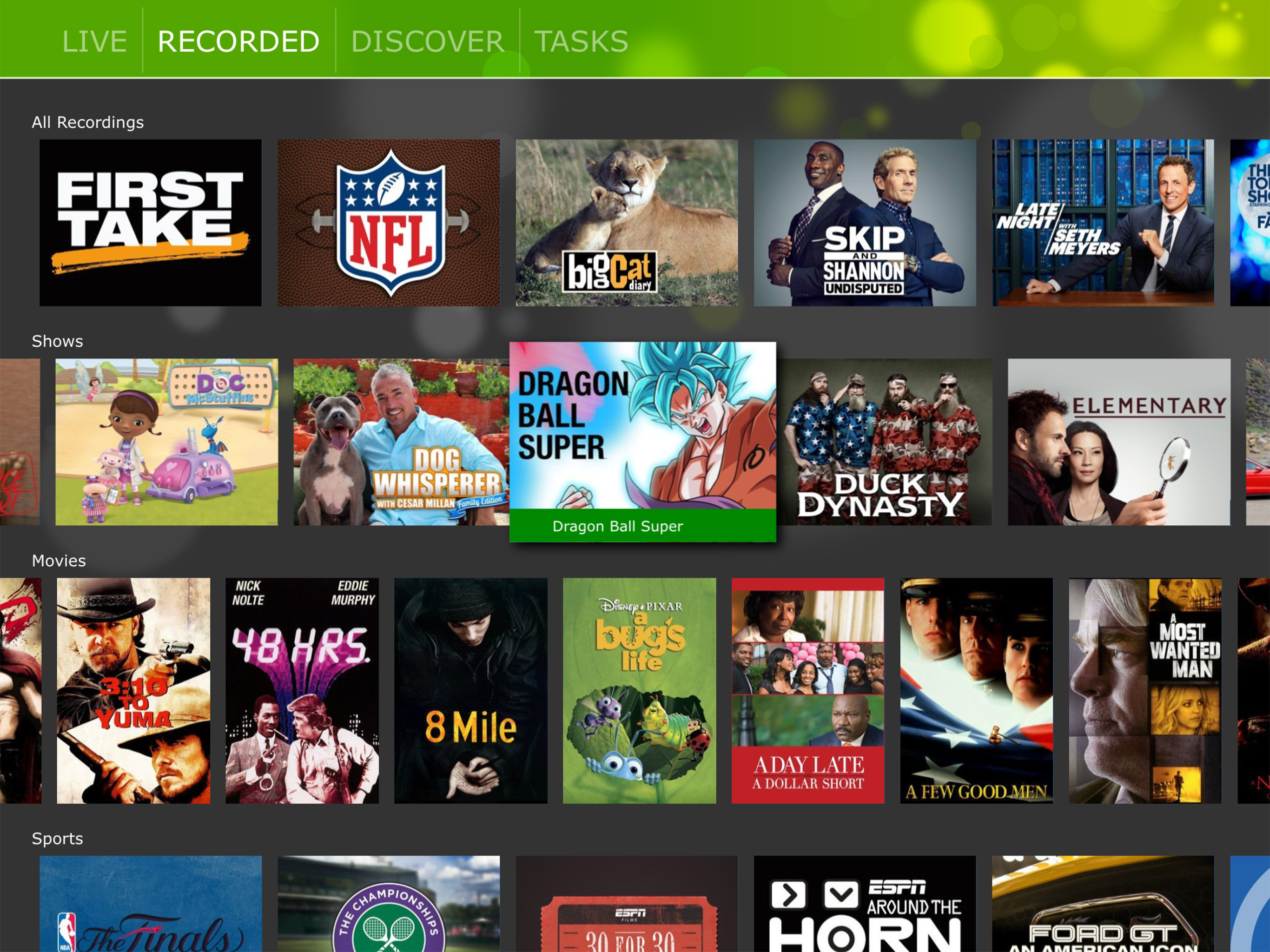Image resolution: width=1270 pixels, height=952 pixels.
Task: Open ESPN Around the Horn recording
Action: click(865, 904)
